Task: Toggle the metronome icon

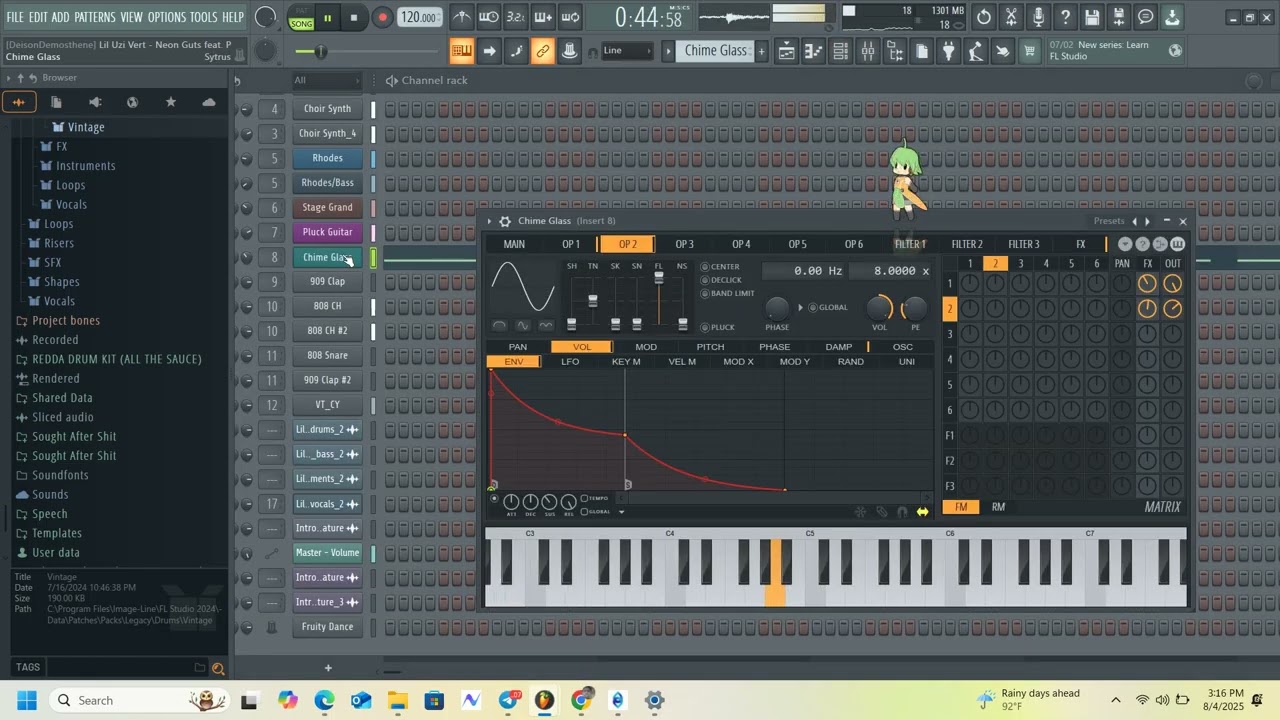Action: 462,17
